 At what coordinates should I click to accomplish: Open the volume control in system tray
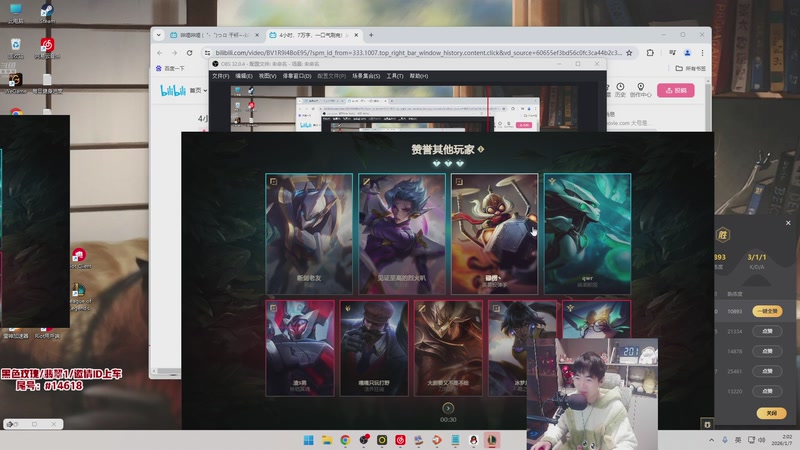[762, 440]
